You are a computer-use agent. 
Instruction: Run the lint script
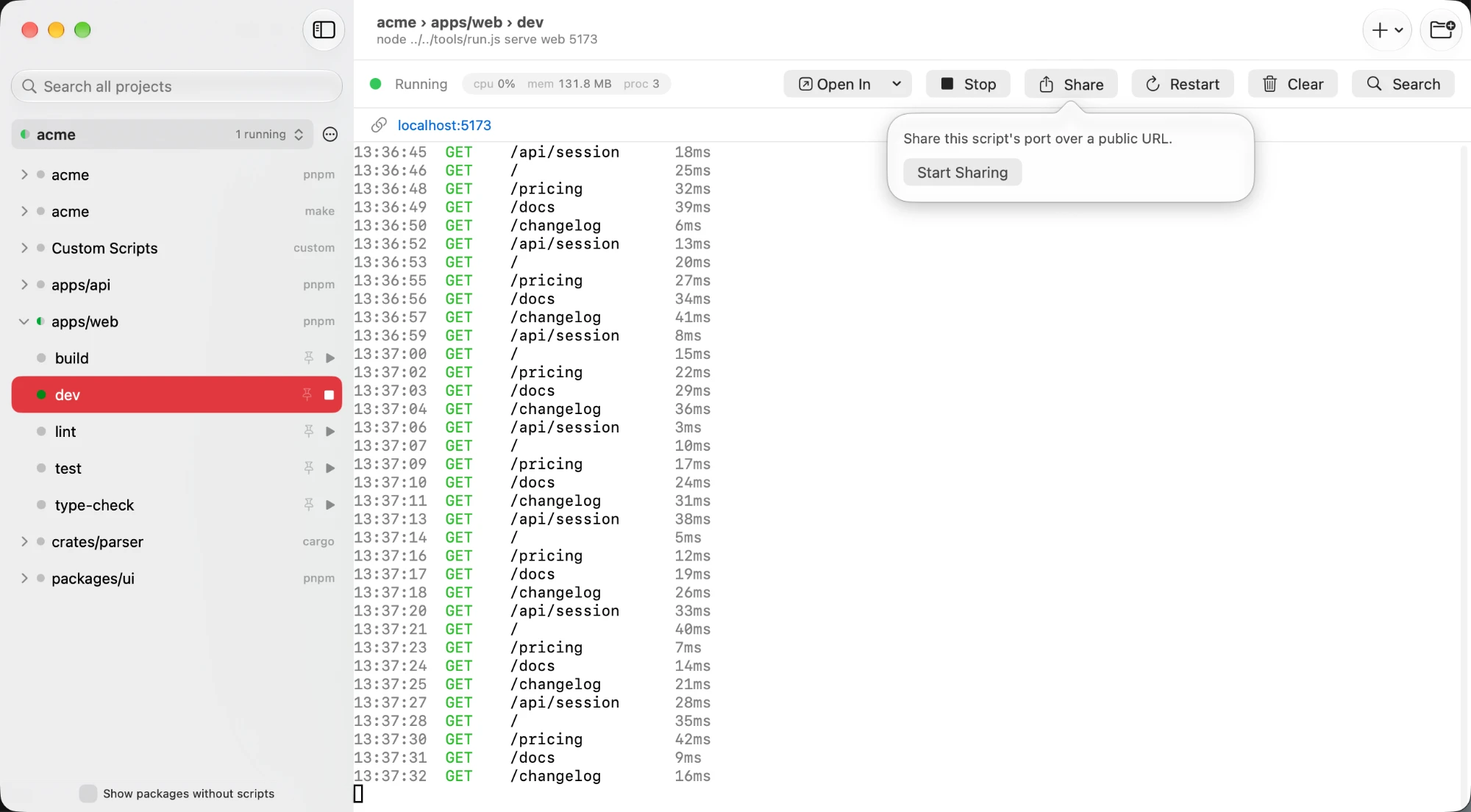(x=330, y=431)
